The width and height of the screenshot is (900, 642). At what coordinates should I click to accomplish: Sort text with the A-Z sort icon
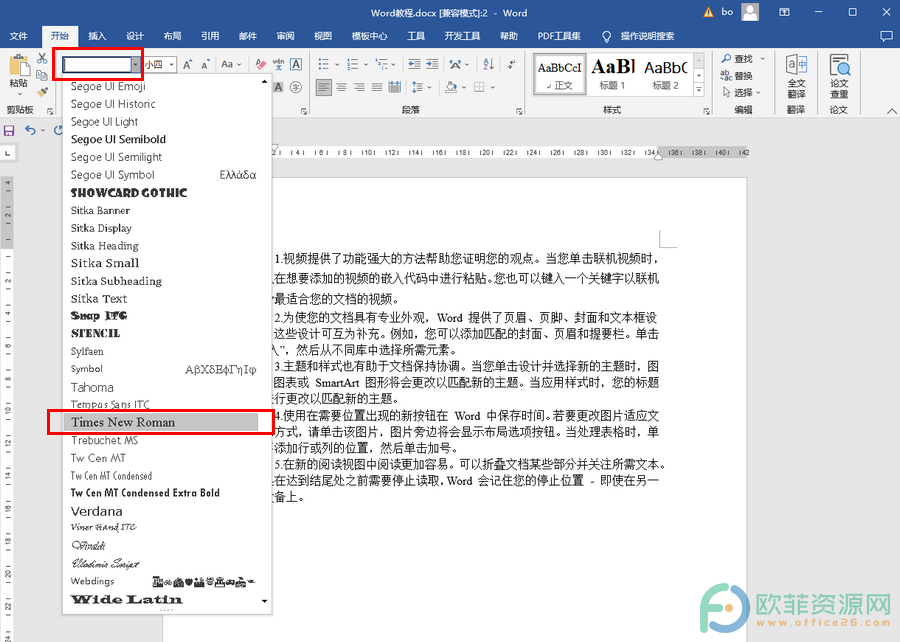click(488, 64)
